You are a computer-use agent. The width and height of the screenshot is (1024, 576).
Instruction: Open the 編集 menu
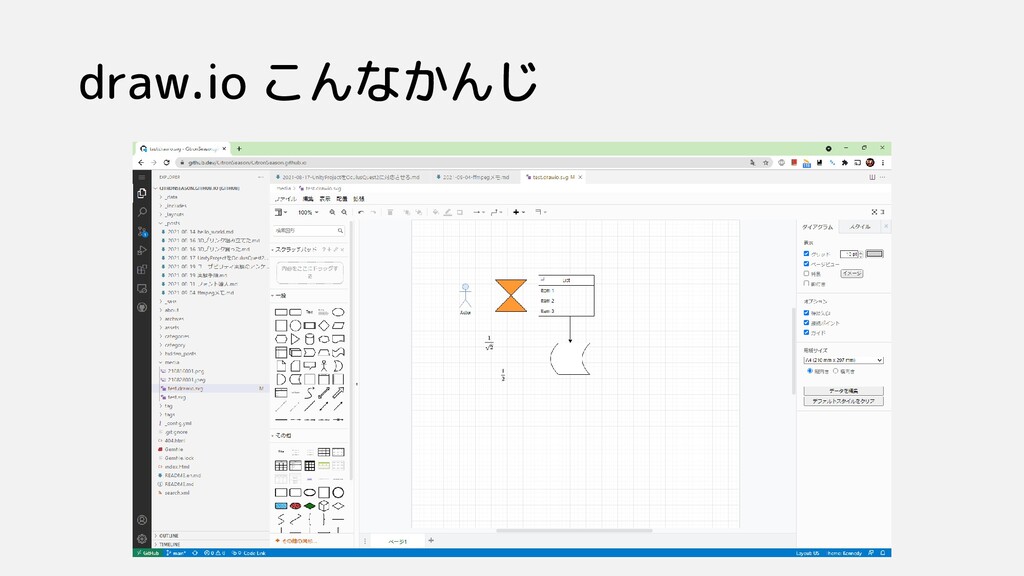[308, 199]
